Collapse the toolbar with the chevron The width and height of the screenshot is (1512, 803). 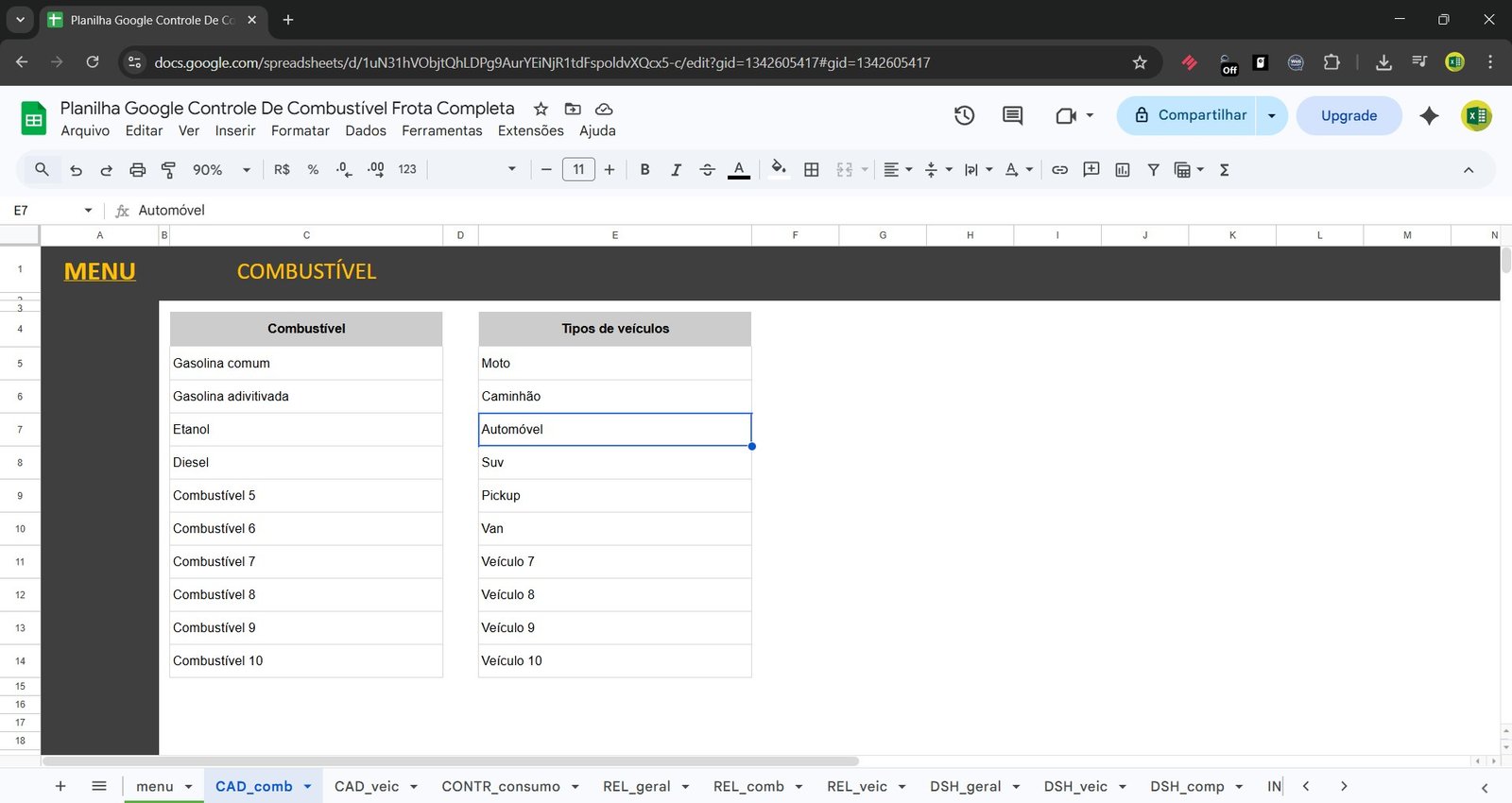(1469, 170)
